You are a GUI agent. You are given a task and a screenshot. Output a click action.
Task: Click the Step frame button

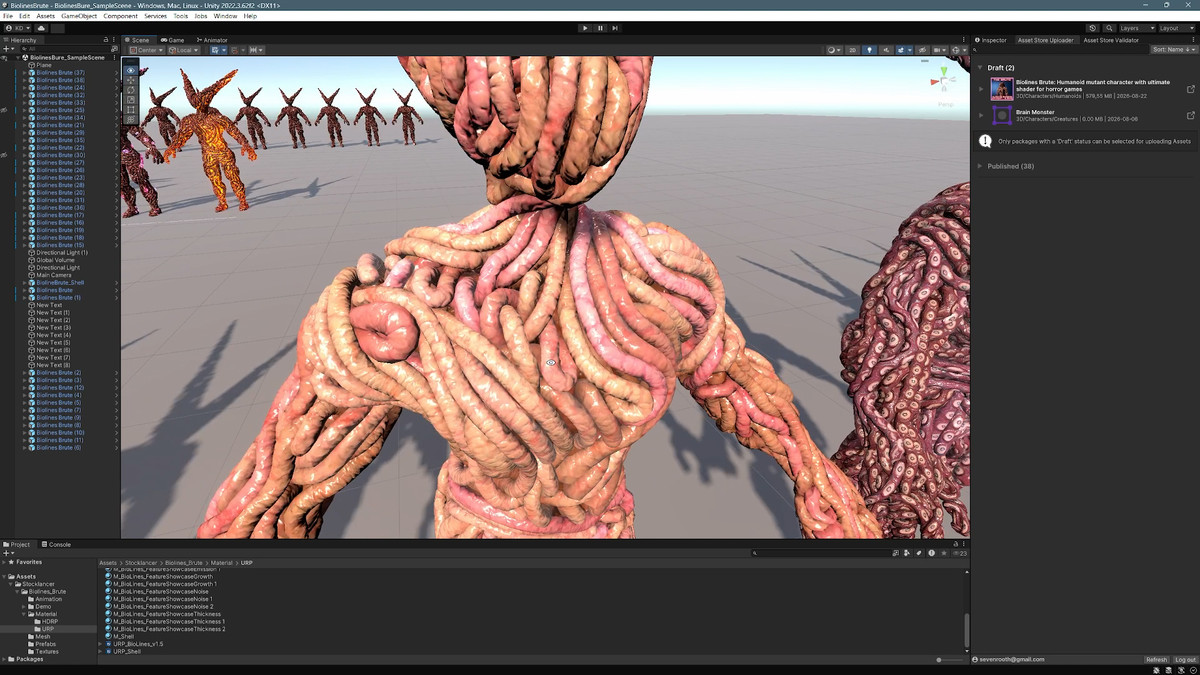point(615,28)
